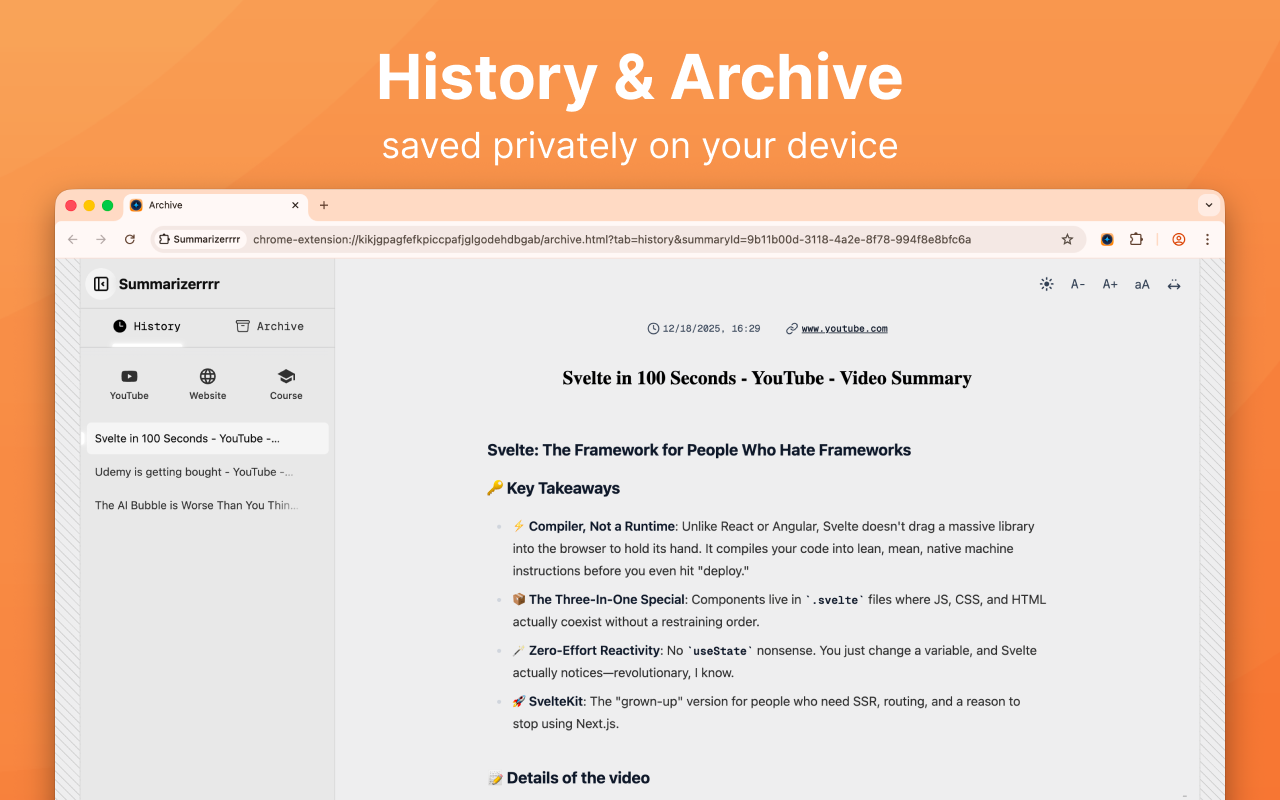Increase font size with A+ button
Screen dimensions: 1280x800
click(1110, 284)
